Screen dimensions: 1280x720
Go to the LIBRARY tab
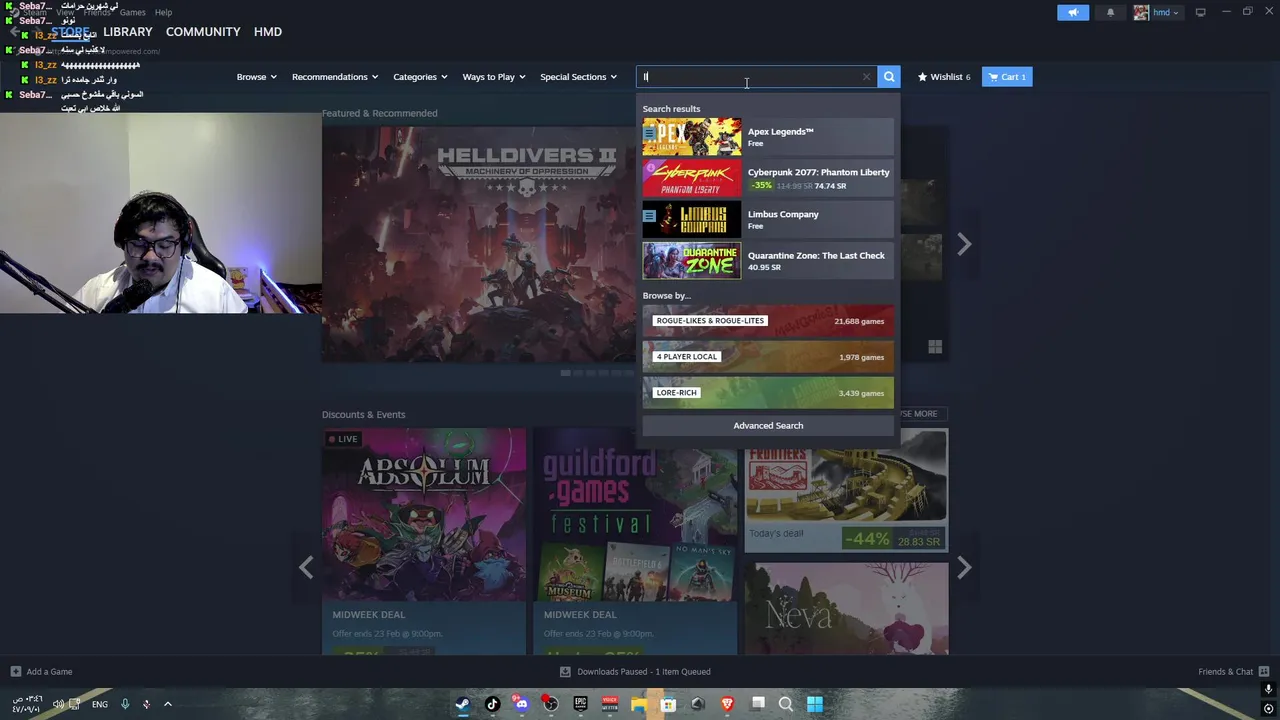(128, 32)
